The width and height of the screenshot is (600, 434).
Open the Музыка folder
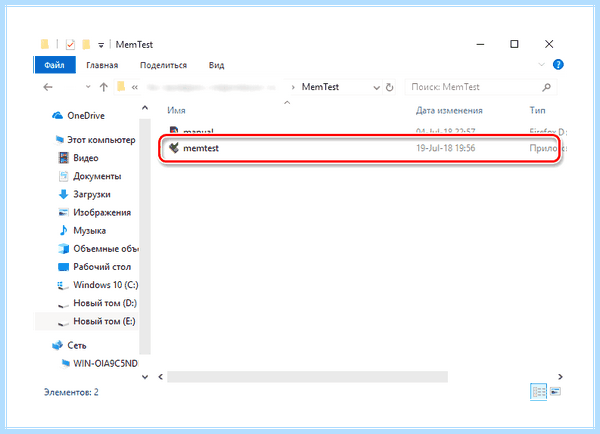[89, 230]
